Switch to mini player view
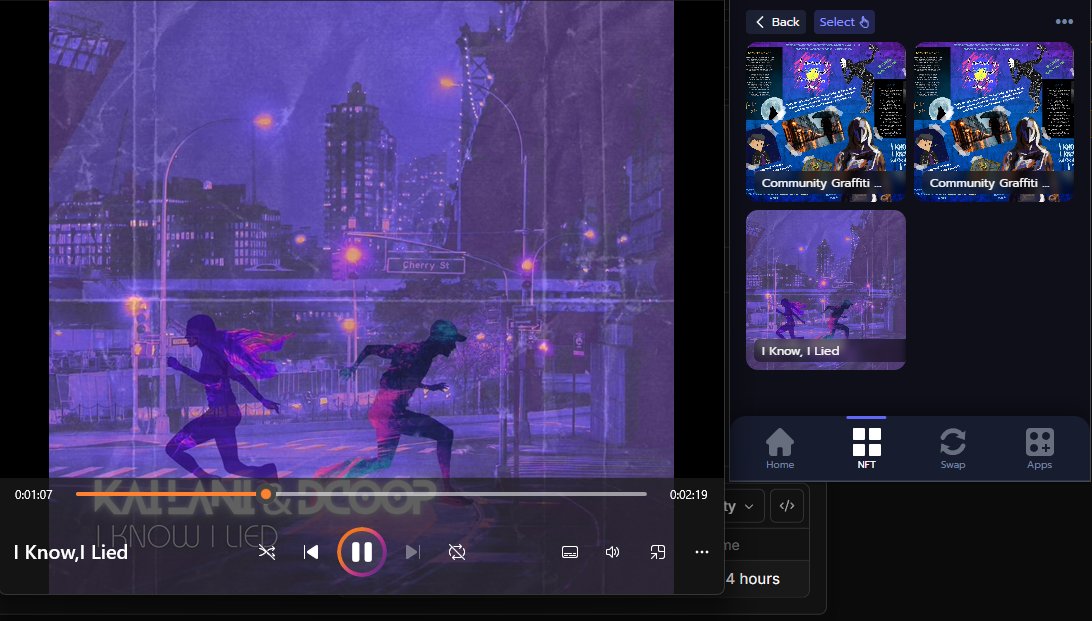The image size is (1092, 621). click(657, 552)
